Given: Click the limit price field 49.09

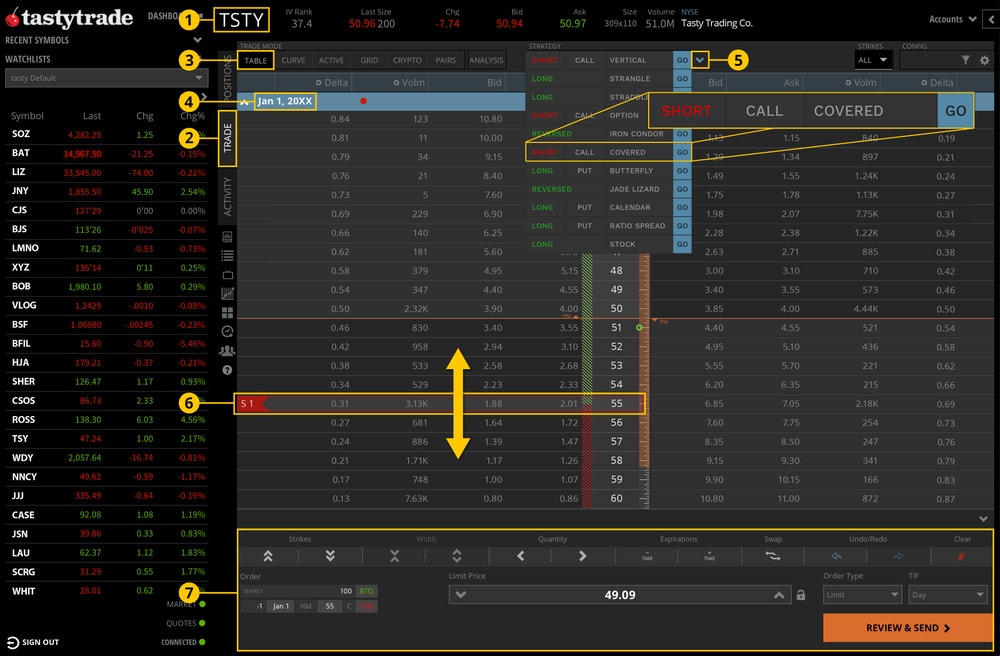Looking at the screenshot, I should pyautogui.click(x=619, y=595).
